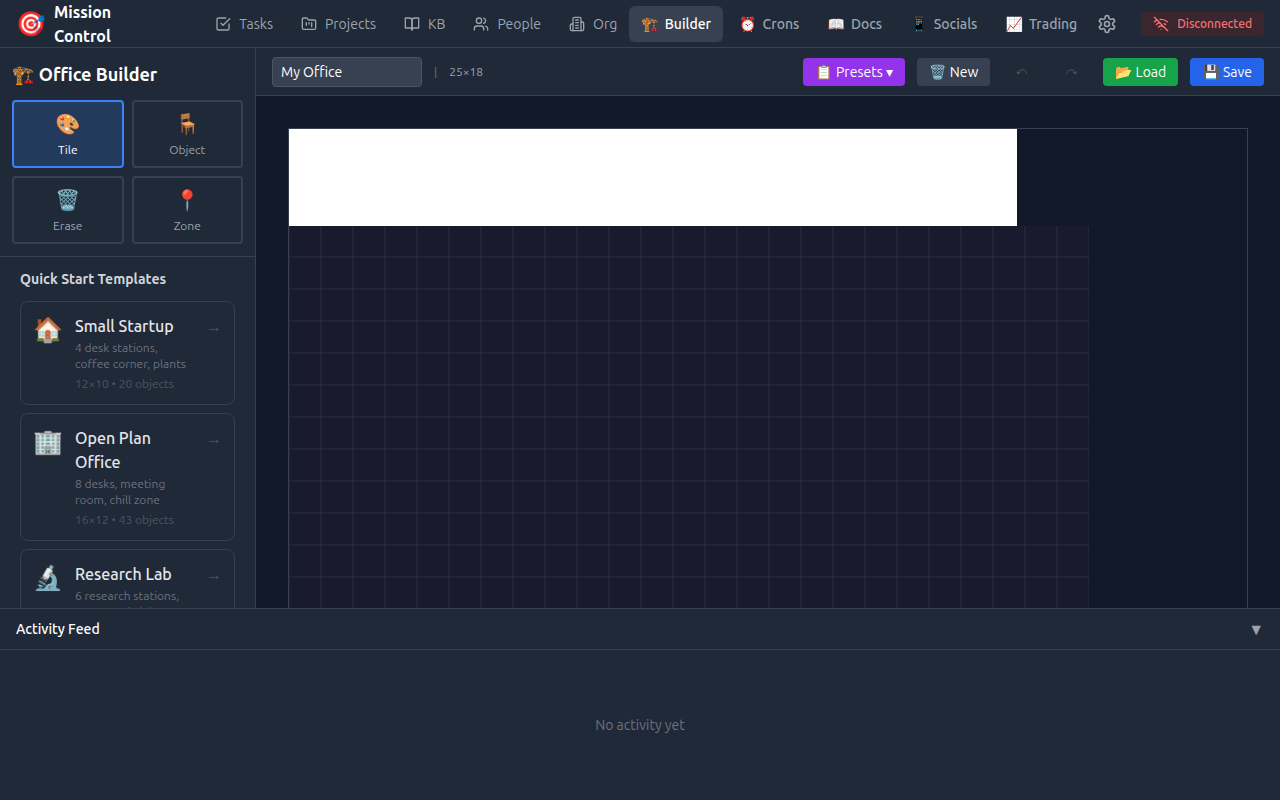This screenshot has height=800, width=1280.
Task: Collapse the Activity Feed panel
Action: (1256, 629)
